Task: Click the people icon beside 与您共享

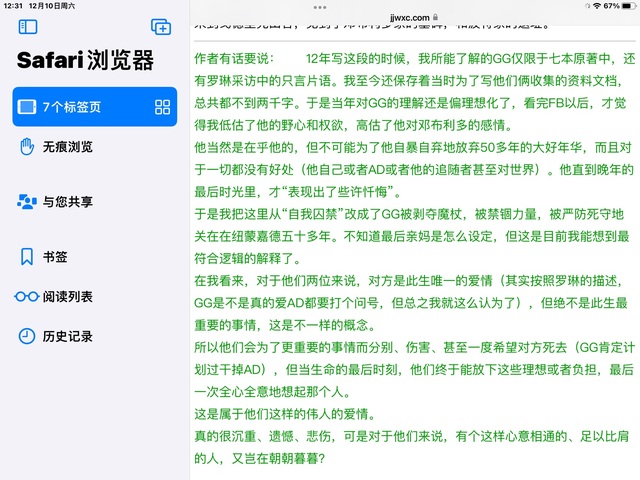Action: coord(27,202)
